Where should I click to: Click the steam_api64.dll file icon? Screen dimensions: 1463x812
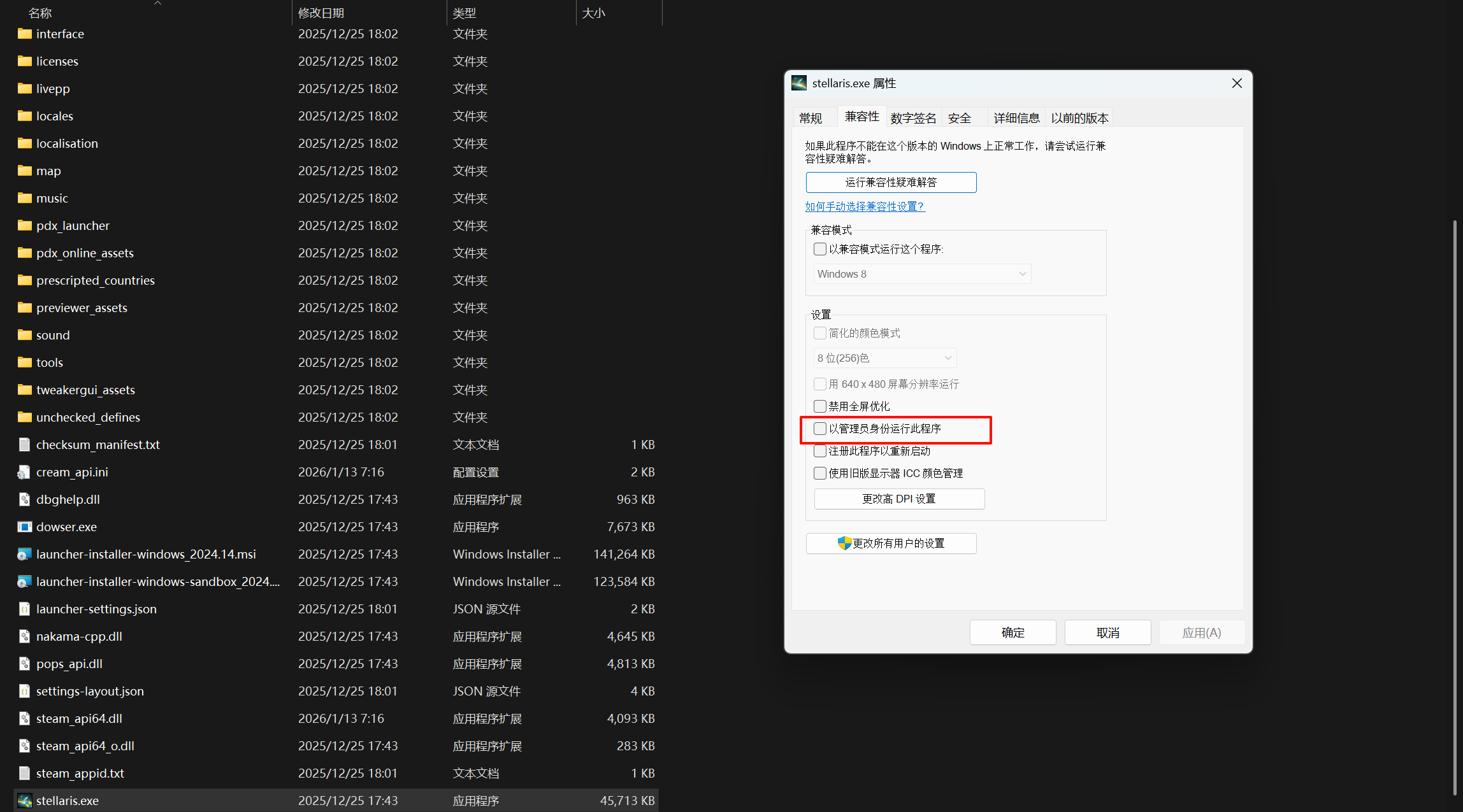(x=24, y=718)
